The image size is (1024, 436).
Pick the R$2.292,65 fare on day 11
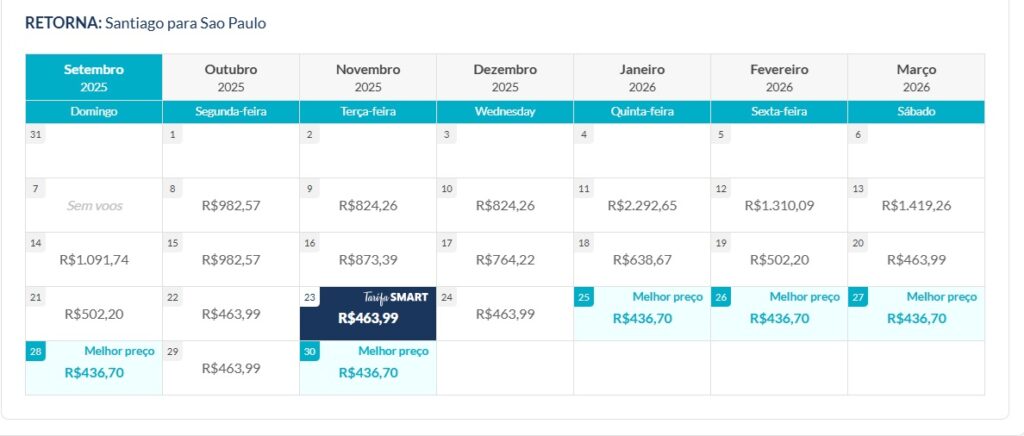642,206
